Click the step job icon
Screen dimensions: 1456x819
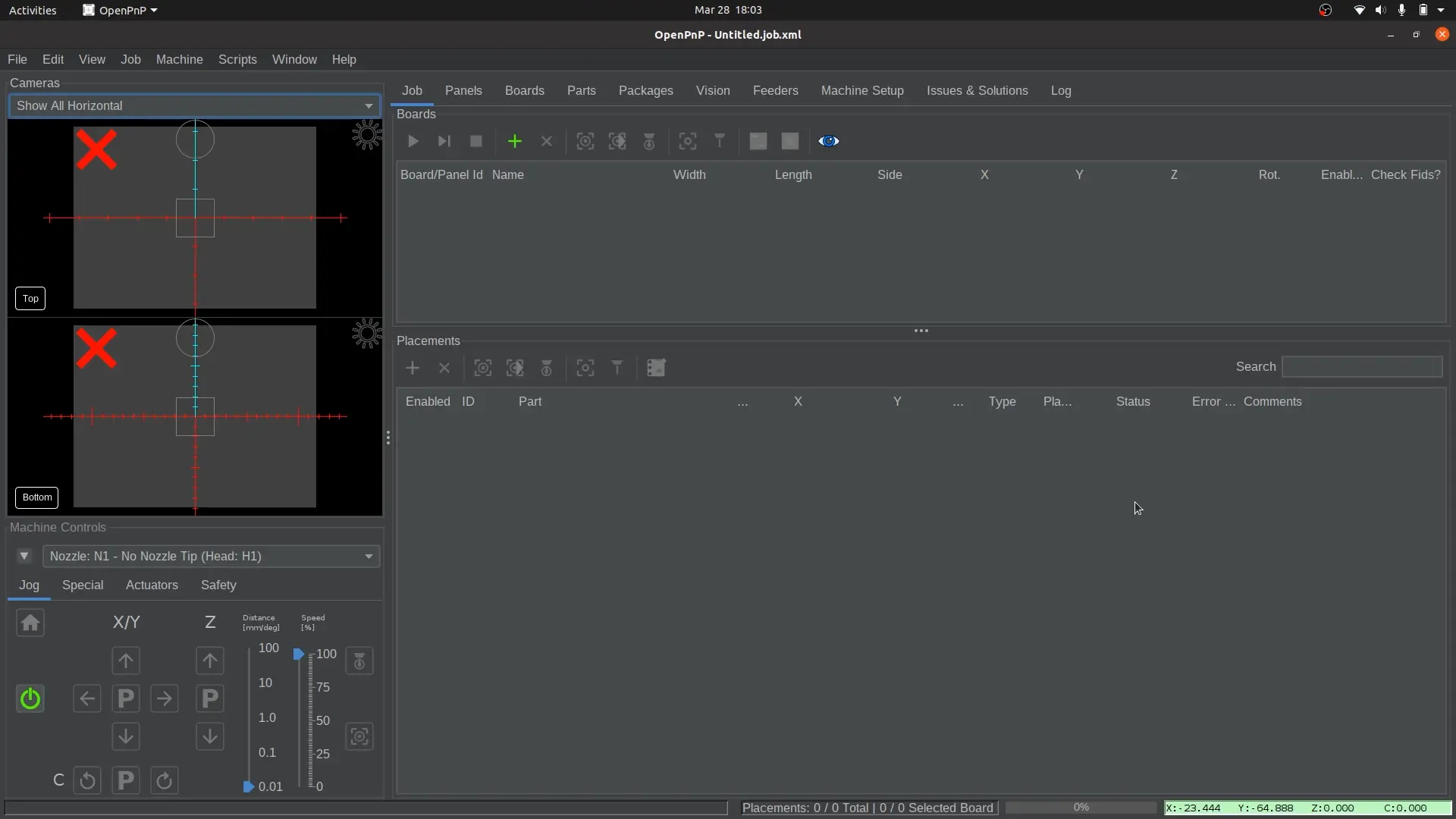click(x=444, y=141)
